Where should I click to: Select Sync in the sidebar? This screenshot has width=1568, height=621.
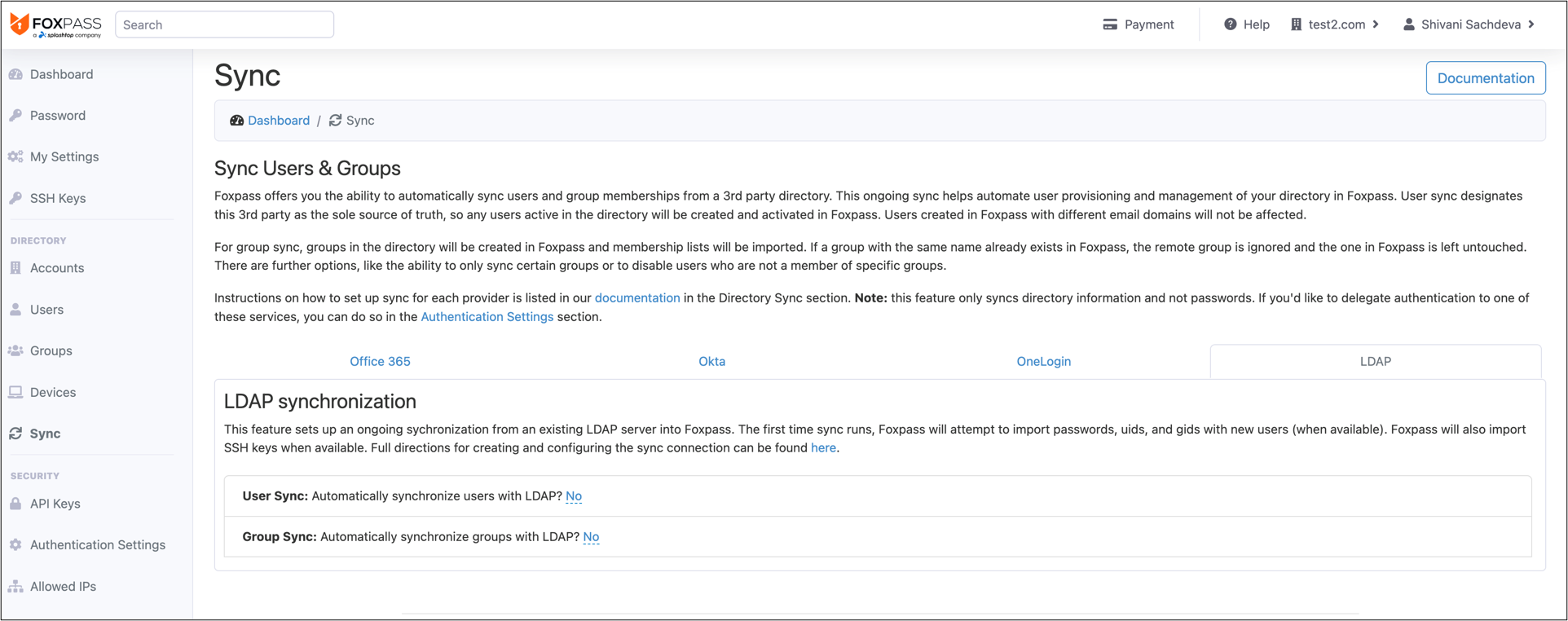pyautogui.click(x=45, y=434)
